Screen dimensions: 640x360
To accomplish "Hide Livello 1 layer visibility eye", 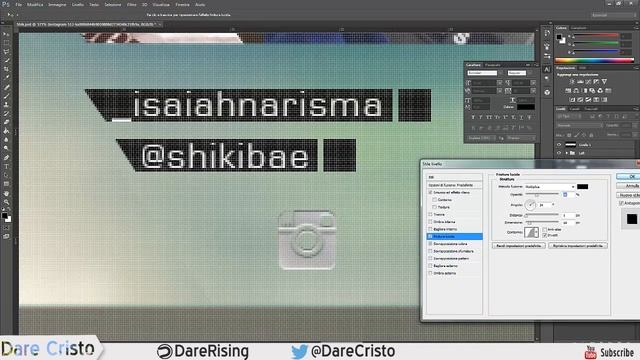I will 559,144.
